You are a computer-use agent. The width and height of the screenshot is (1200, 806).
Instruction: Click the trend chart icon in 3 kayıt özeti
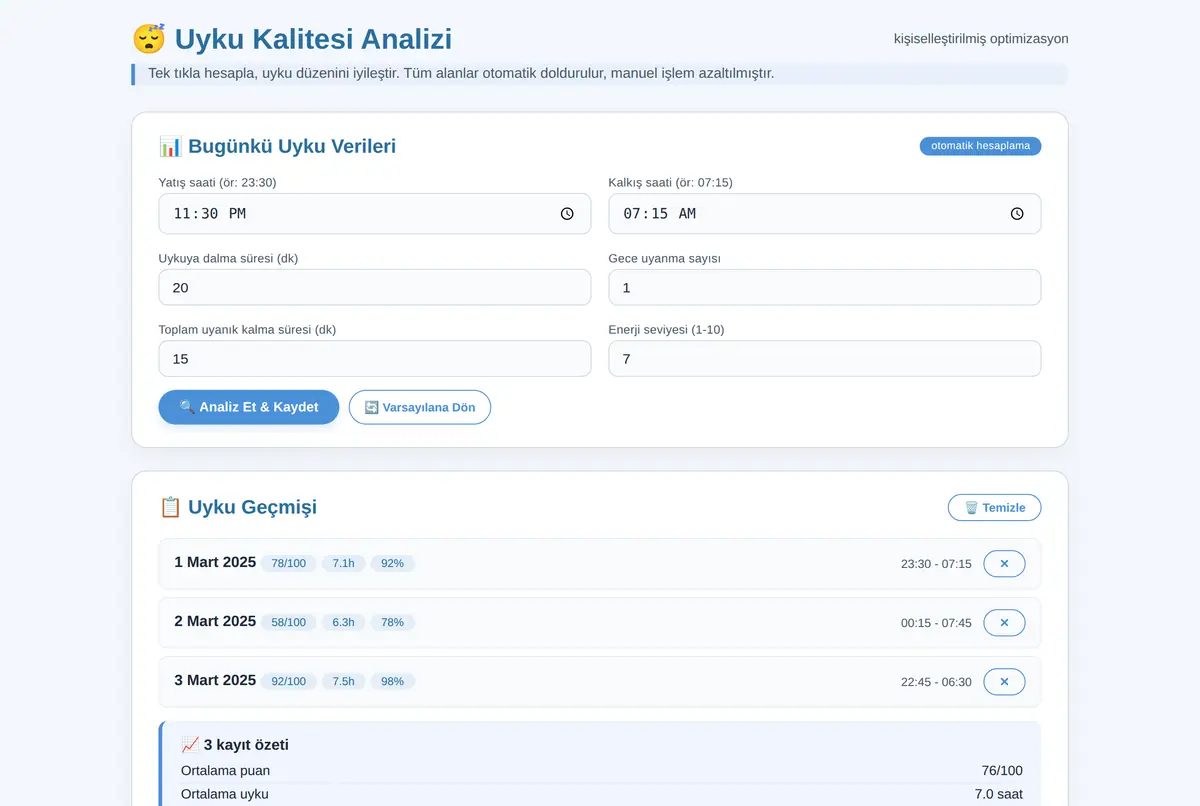pyautogui.click(x=190, y=745)
